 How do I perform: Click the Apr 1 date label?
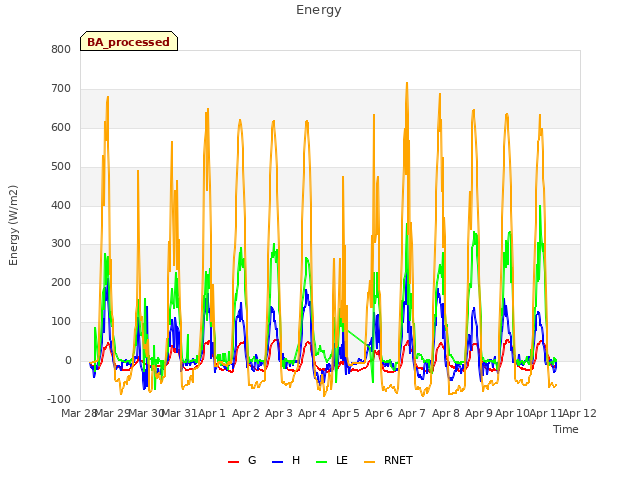(x=212, y=413)
